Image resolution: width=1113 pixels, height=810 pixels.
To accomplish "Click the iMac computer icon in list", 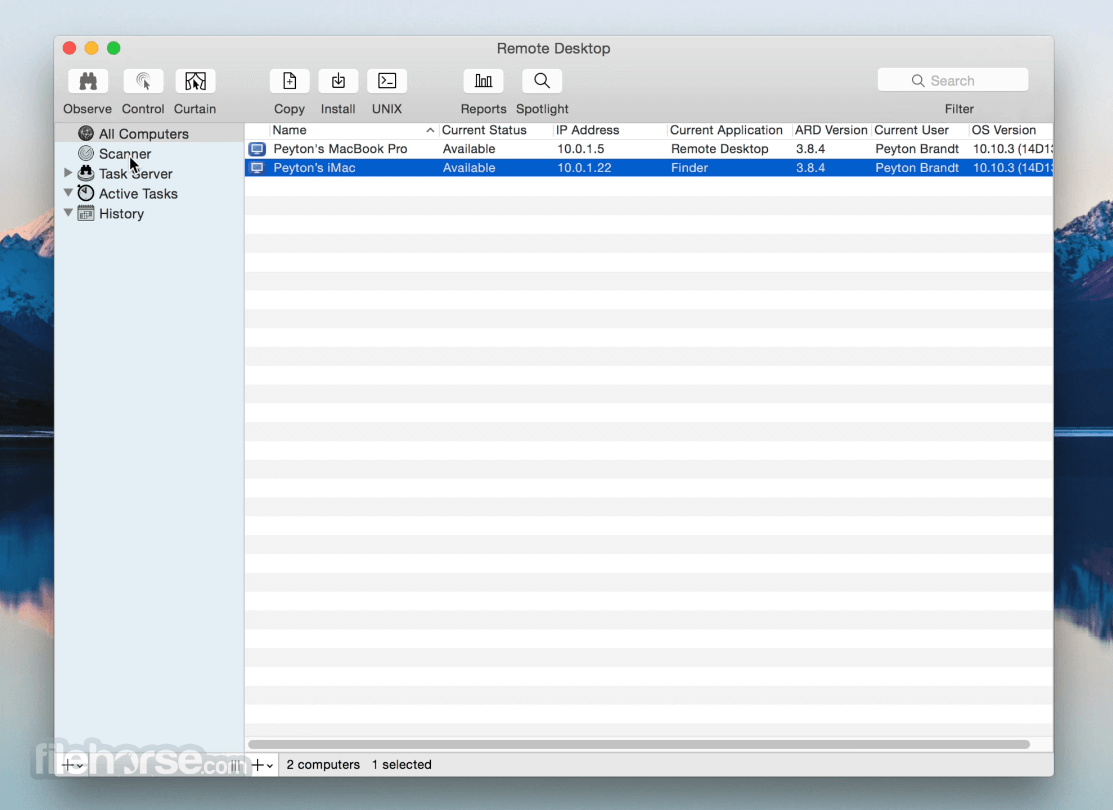I will coord(257,168).
